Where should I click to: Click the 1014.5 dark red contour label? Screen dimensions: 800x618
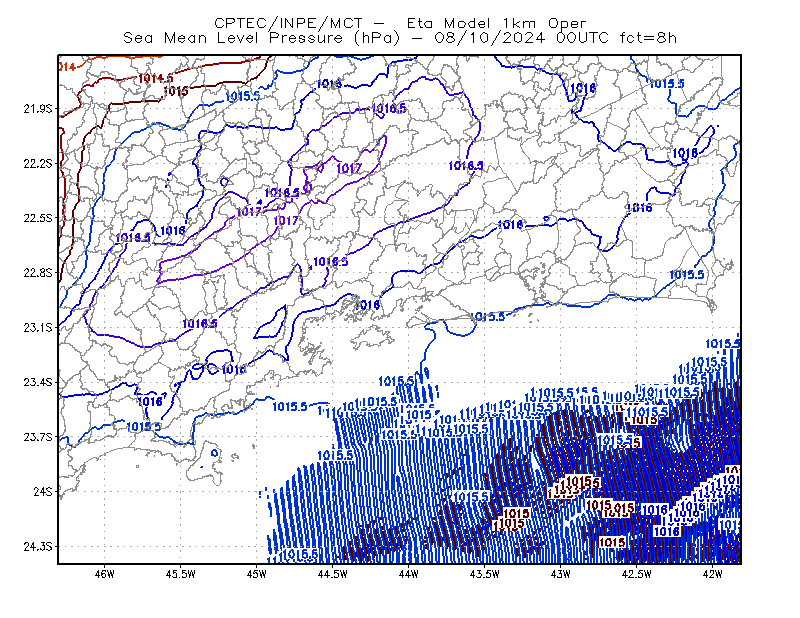tap(156, 78)
